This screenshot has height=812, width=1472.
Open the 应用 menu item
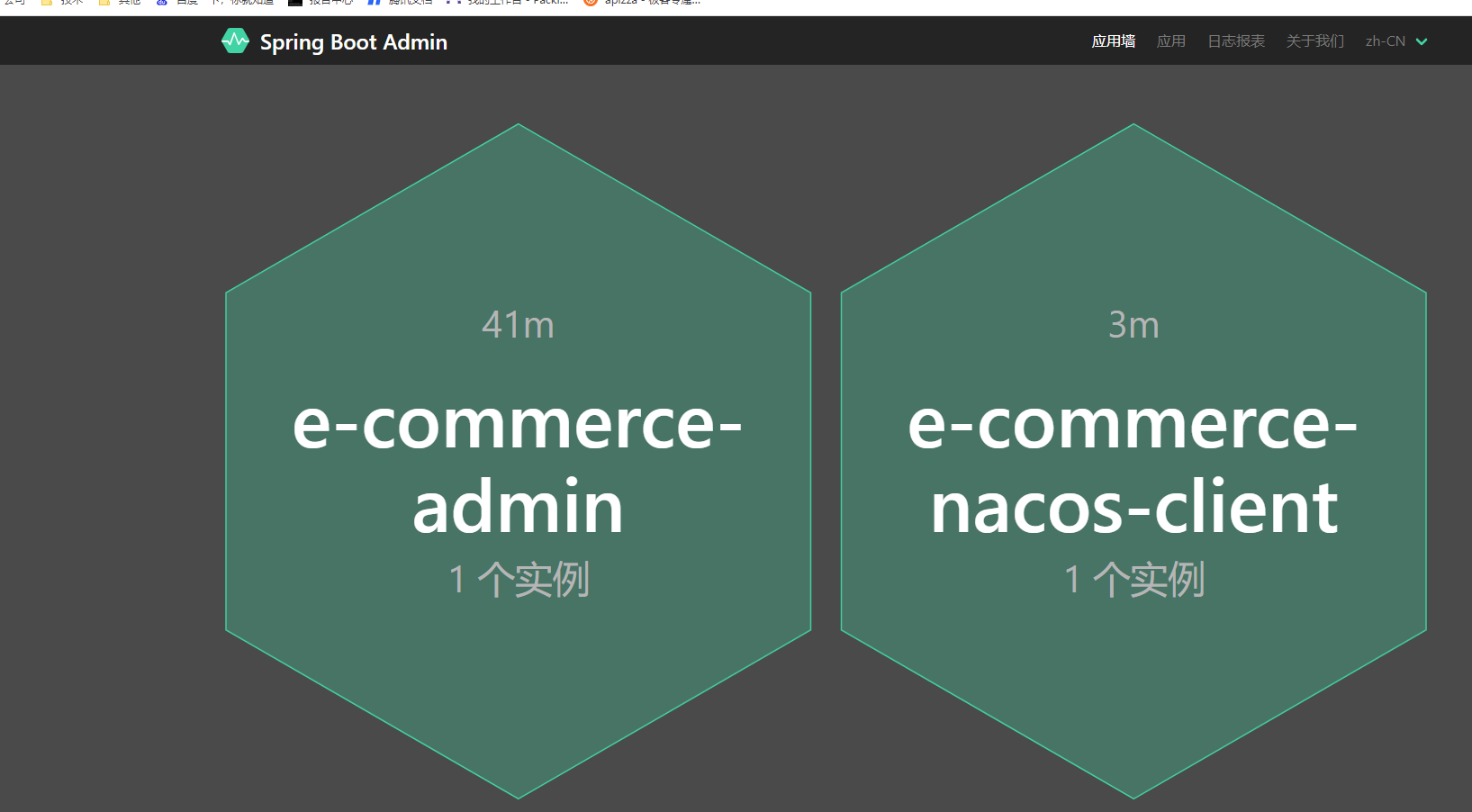pos(1171,41)
